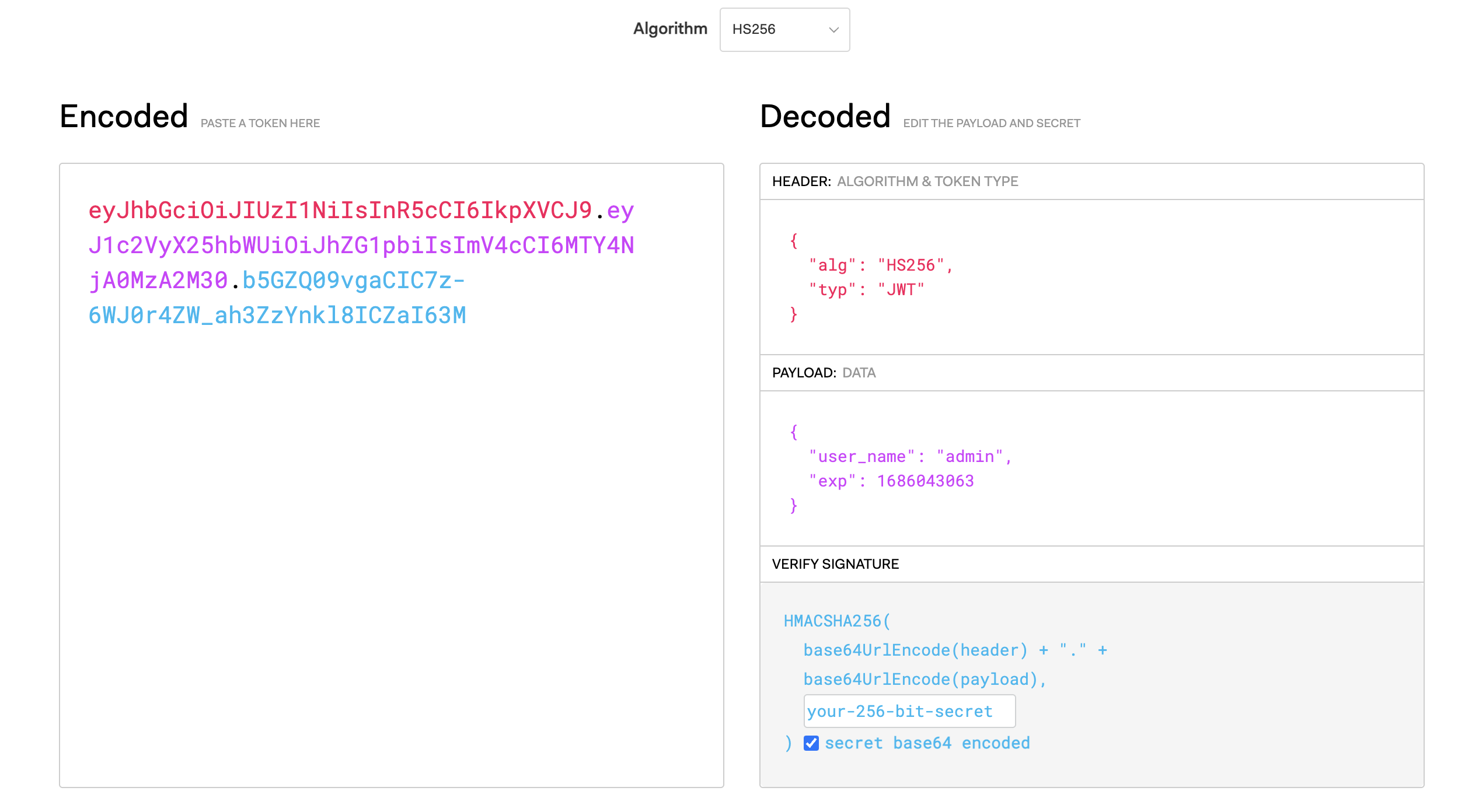Click the your-256-bit-secret input field

click(x=908, y=711)
